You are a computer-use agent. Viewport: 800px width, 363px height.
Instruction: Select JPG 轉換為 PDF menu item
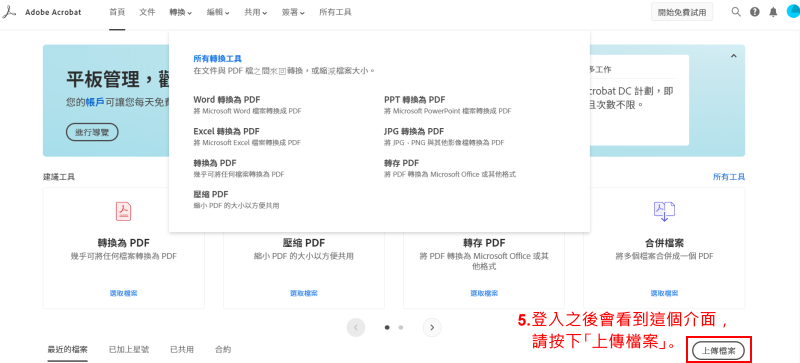414,131
